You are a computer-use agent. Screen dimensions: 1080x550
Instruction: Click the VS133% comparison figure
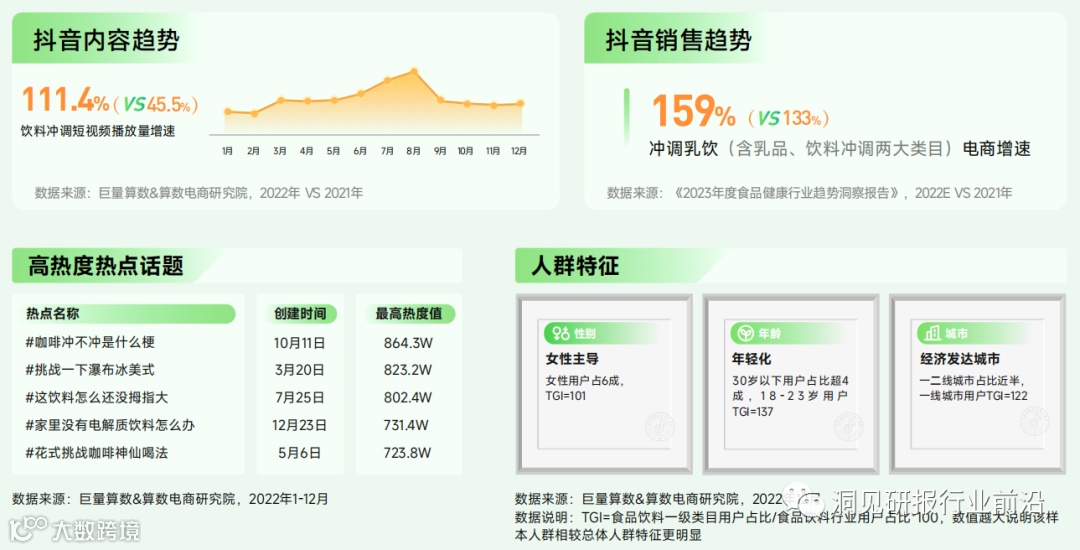[790, 118]
